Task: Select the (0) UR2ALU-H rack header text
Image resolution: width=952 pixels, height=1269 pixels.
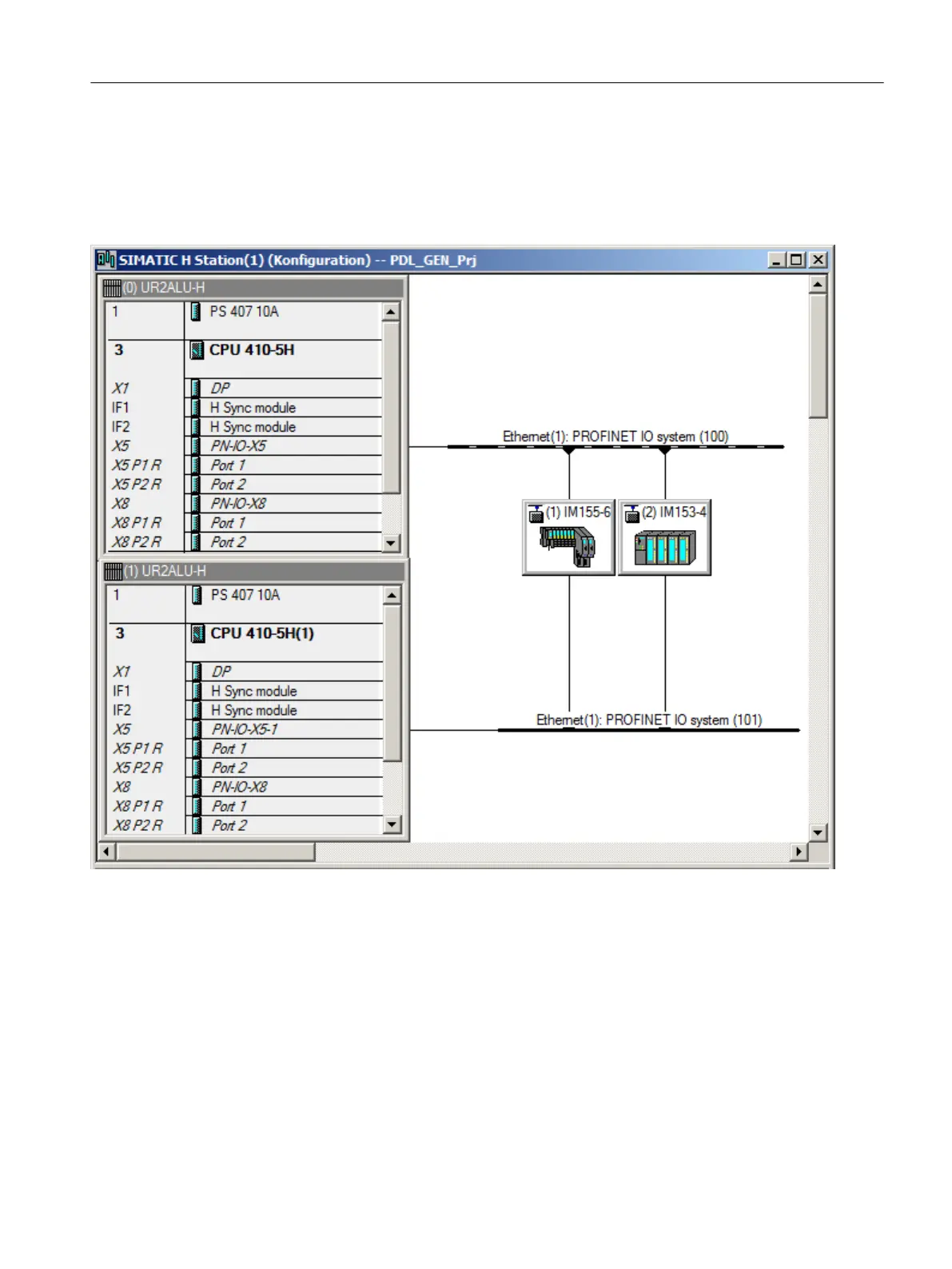Action: (164, 288)
